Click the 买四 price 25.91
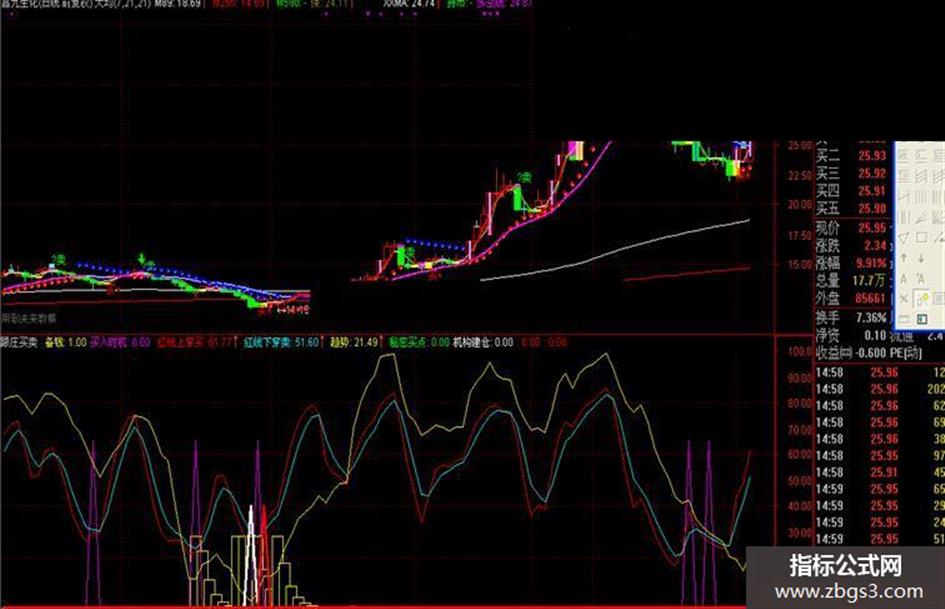The height and width of the screenshot is (609, 945). point(872,191)
